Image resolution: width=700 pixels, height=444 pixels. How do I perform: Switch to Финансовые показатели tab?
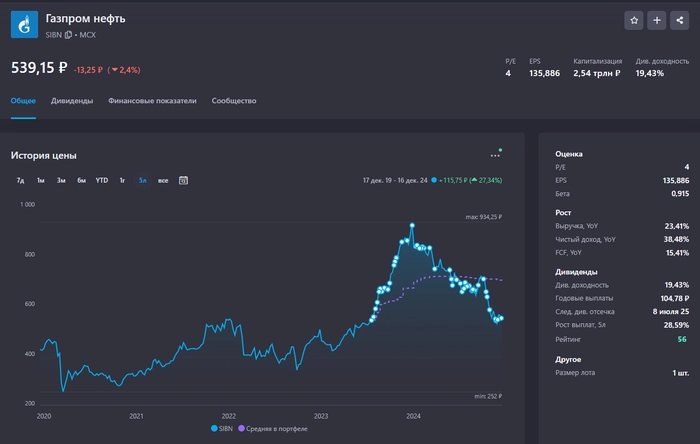coord(152,101)
